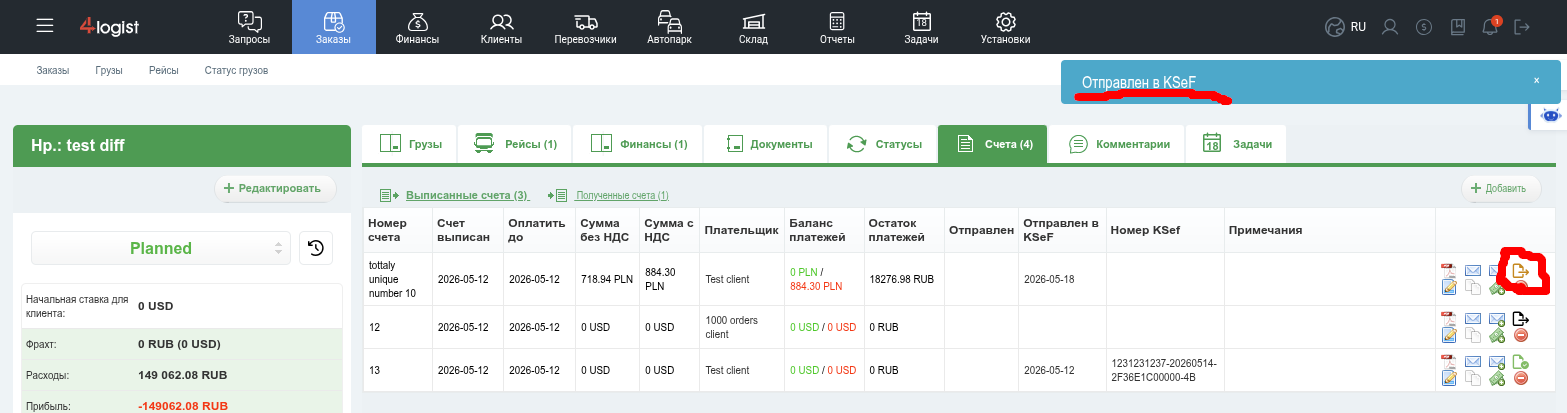Send invoice 12 to KSeF
Image resolution: width=1567 pixels, height=413 pixels.
click(x=1521, y=318)
